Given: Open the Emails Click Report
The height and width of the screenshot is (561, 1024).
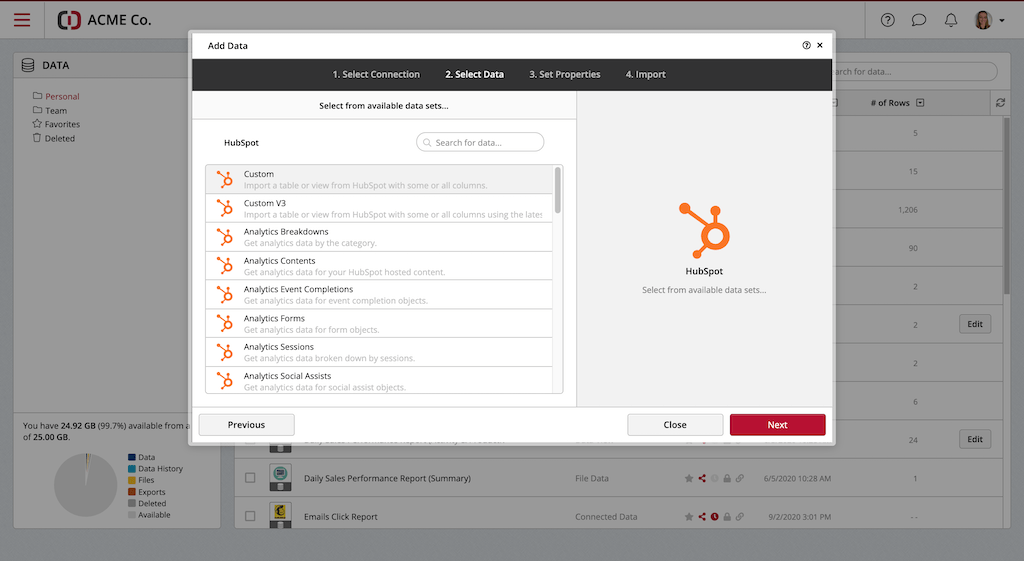Looking at the screenshot, I should (340, 517).
